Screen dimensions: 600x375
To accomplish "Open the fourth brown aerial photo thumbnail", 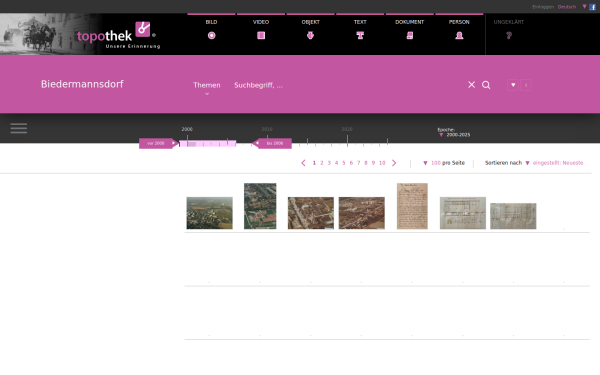I will [362, 213].
